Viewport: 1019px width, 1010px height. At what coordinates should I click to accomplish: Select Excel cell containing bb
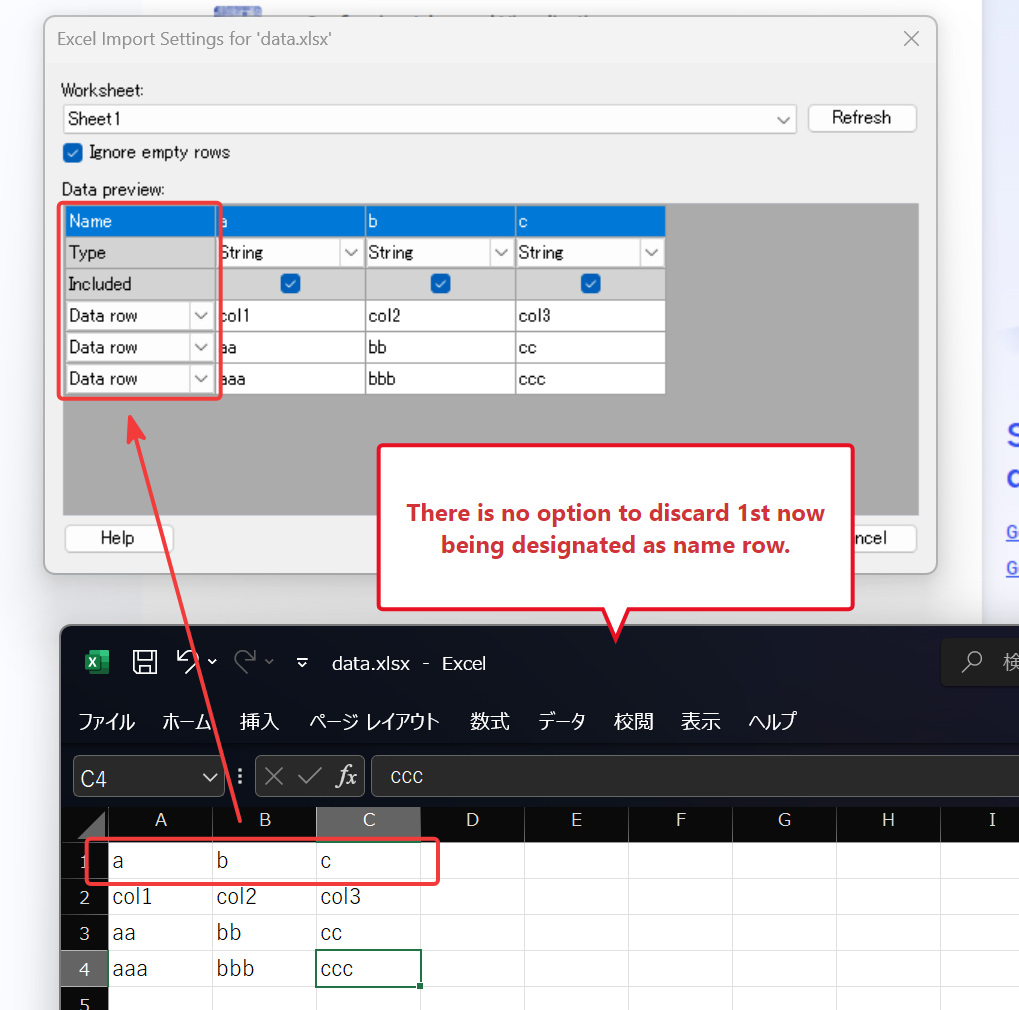point(264,933)
